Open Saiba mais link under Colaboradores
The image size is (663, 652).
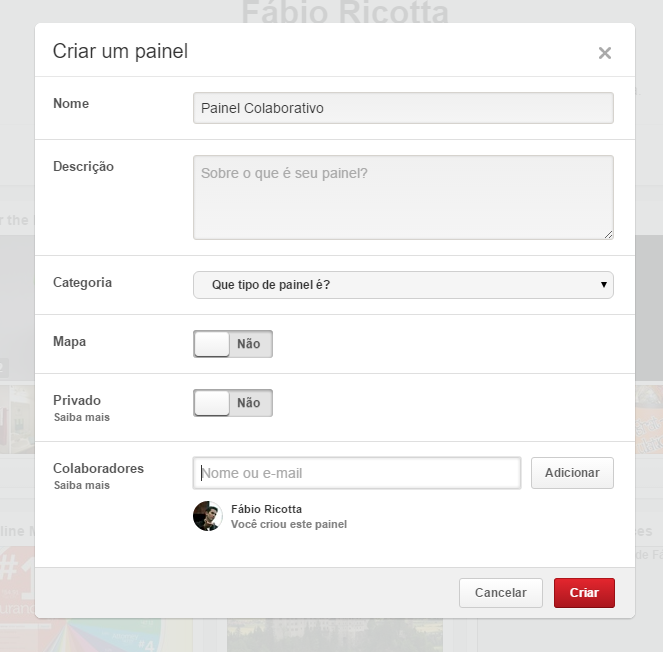tap(81, 485)
